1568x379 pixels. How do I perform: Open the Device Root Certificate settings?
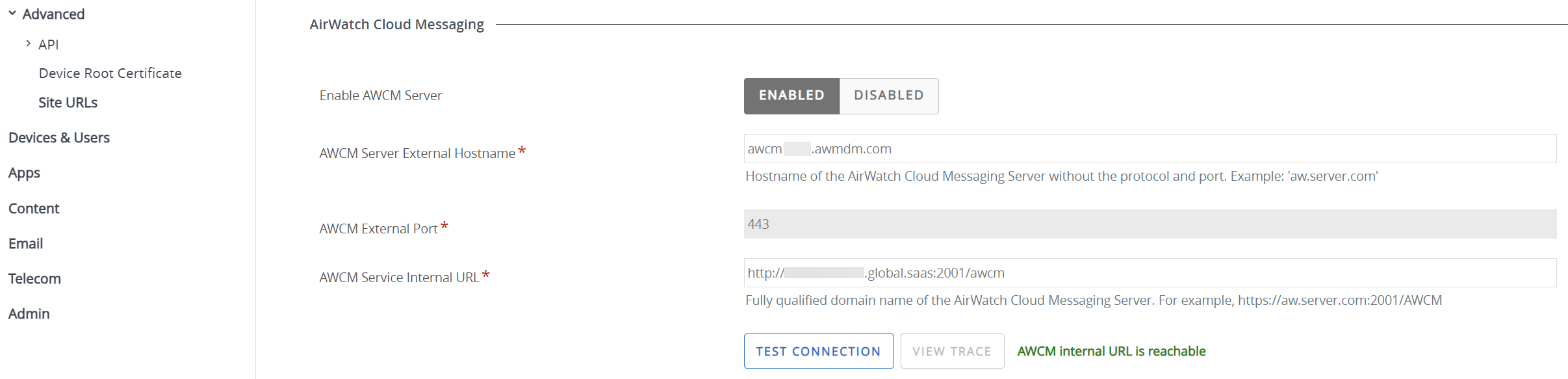pos(110,73)
